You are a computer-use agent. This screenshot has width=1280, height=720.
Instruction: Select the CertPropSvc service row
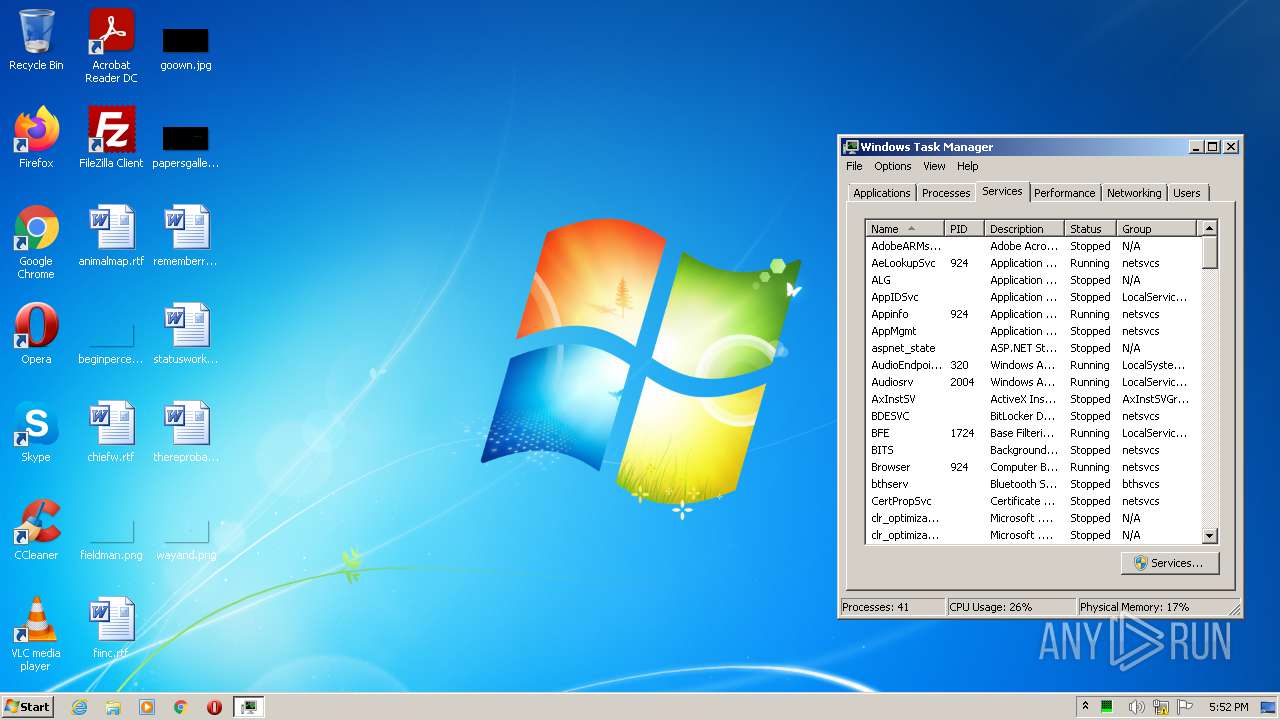[x=1033, y=501]
